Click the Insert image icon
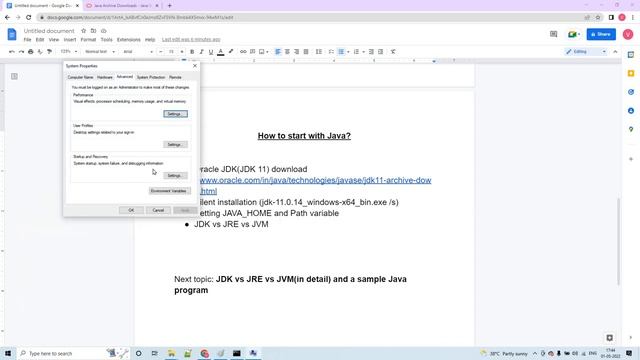This screenshot has width=640, height=360. [262, 52]
